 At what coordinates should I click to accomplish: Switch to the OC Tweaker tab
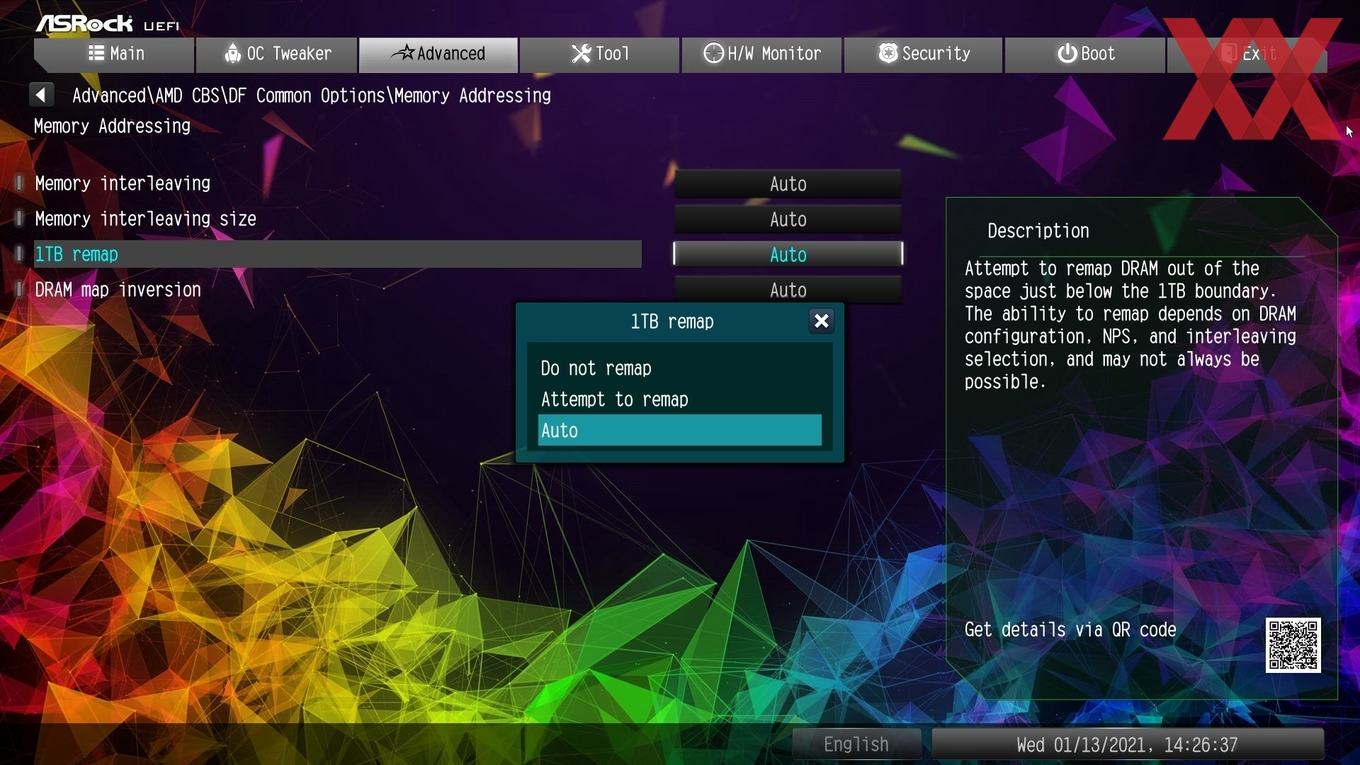point(276,54)
